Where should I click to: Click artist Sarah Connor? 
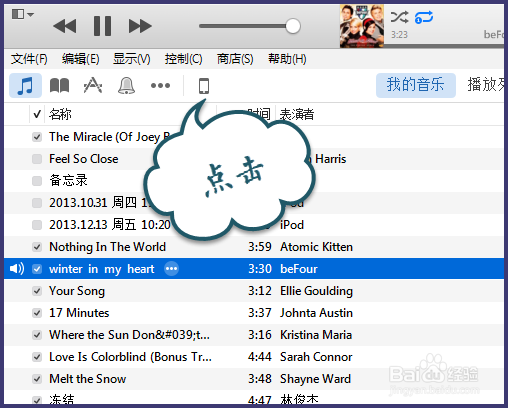click(316, 357)
